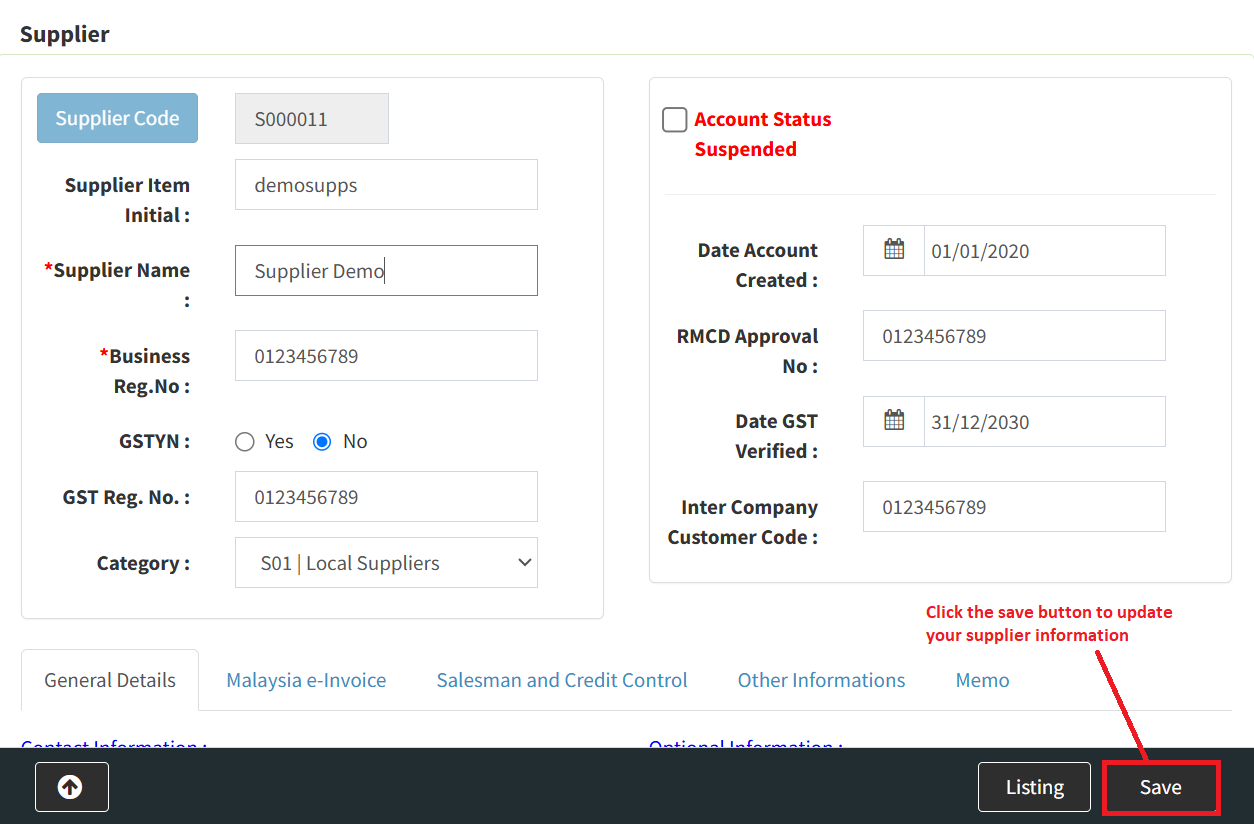Click the Supplier Name input field
Screen dimensions: 1254x824
(386, 271)
